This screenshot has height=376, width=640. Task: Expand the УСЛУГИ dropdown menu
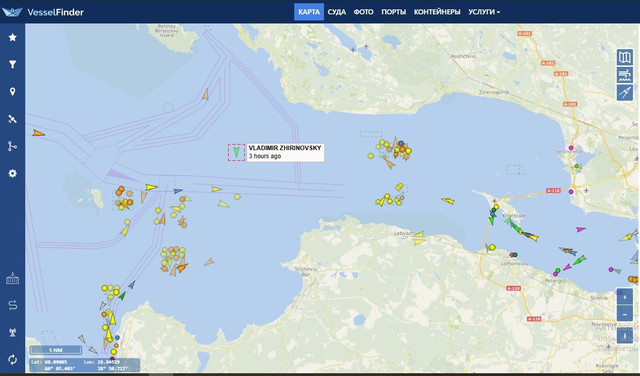tap(484, 12)
